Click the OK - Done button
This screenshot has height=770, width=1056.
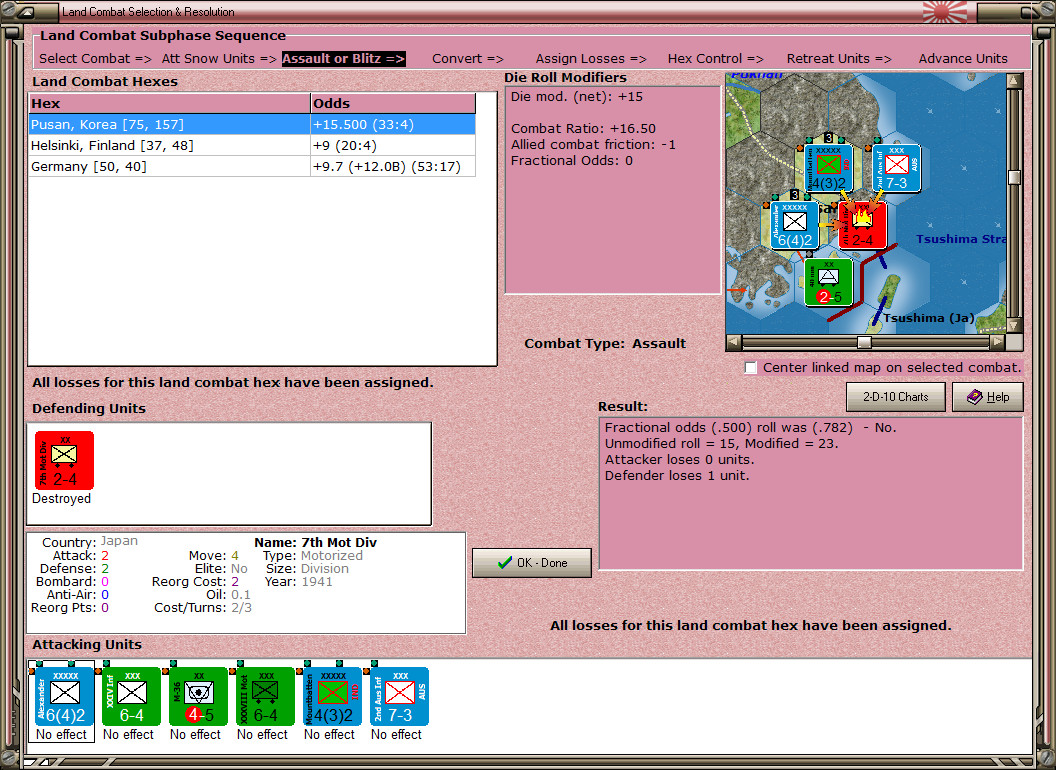pos(532,563)
